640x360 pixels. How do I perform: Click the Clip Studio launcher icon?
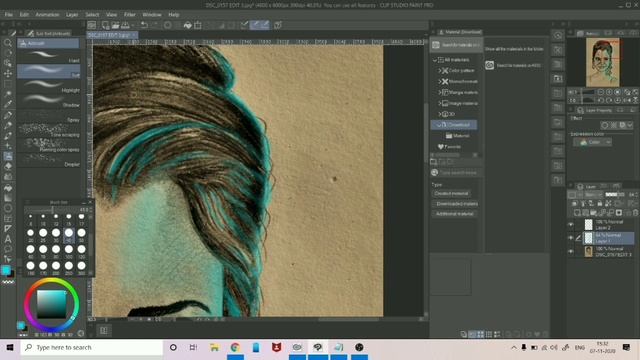click(x=92, y=25)
